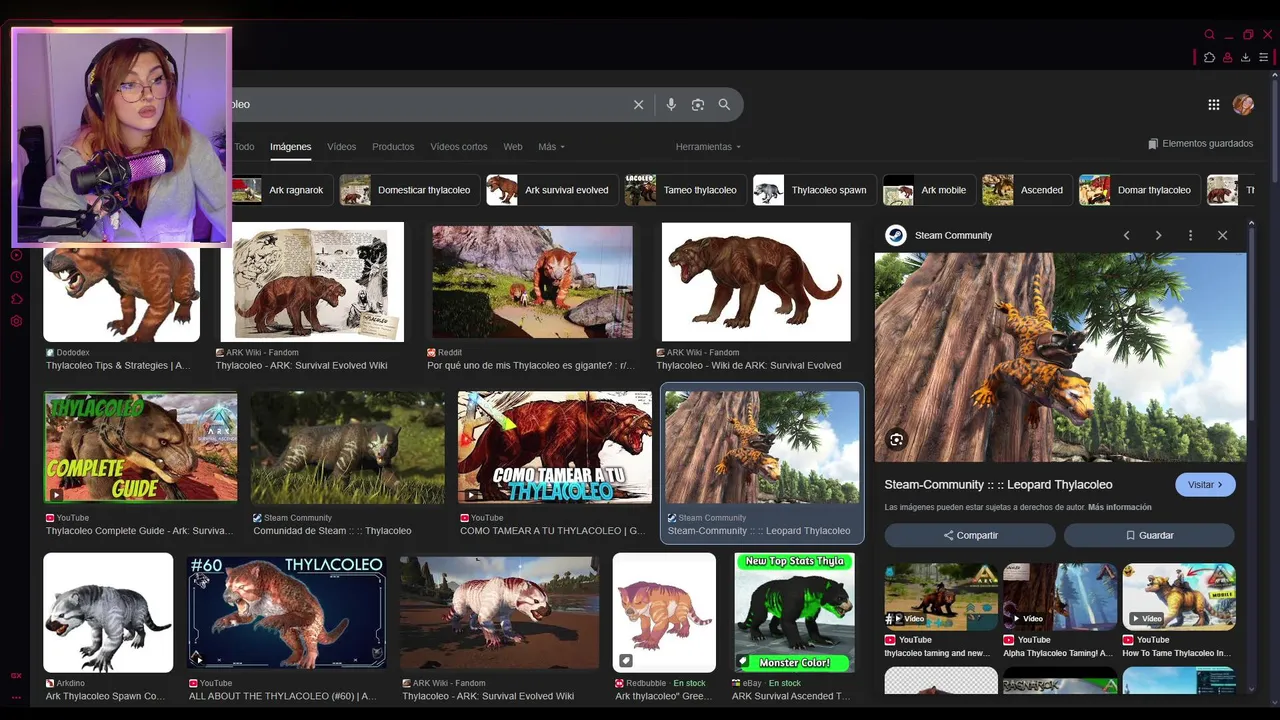Click the magnifier search button in the search bar
Image resolution: width=1280 pixels, height=720 pixels.
(724, 105)
